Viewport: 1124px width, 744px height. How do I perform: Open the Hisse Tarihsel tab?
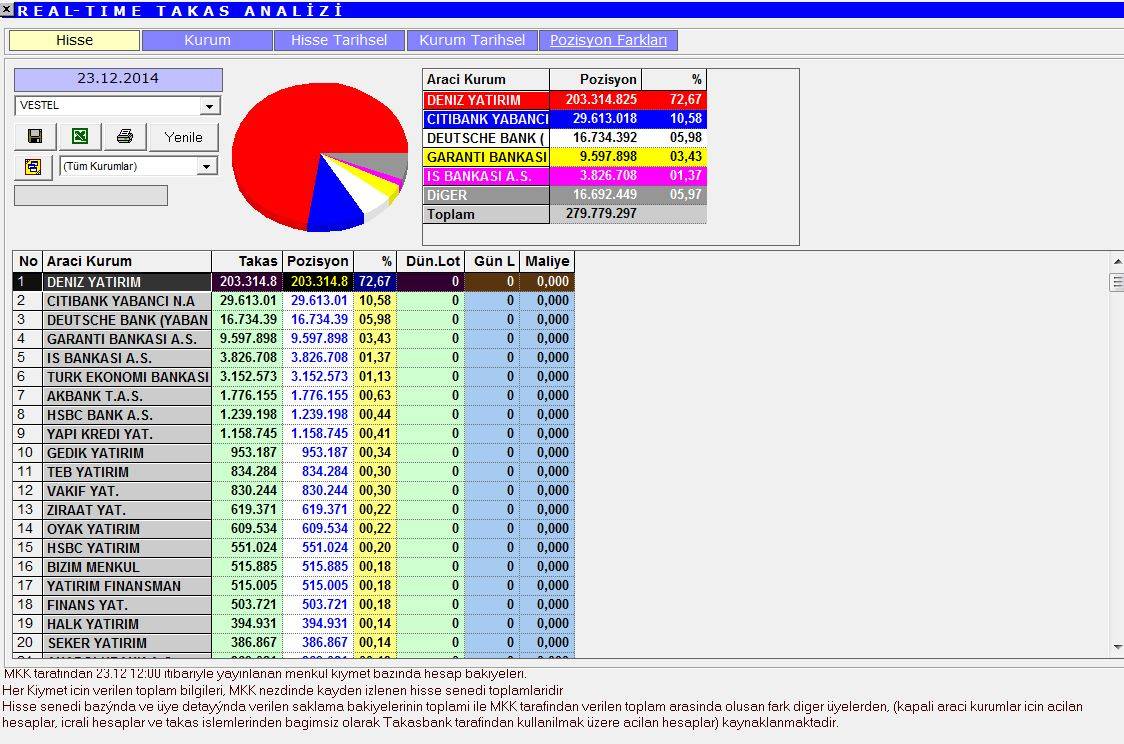click(339, 40)
